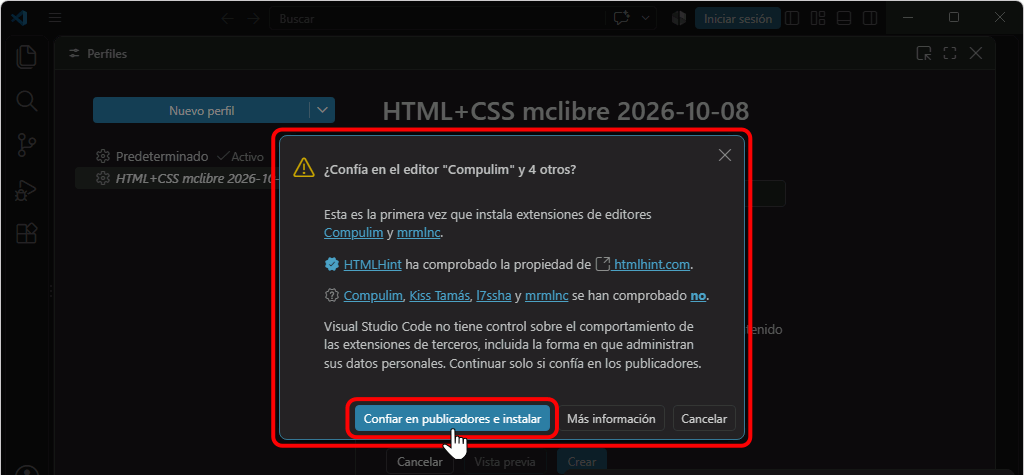The width and height of the screenshot is (1024, 475).
Task: Toggle the primary side bar layout icon
Action: [x=792, y=18]
